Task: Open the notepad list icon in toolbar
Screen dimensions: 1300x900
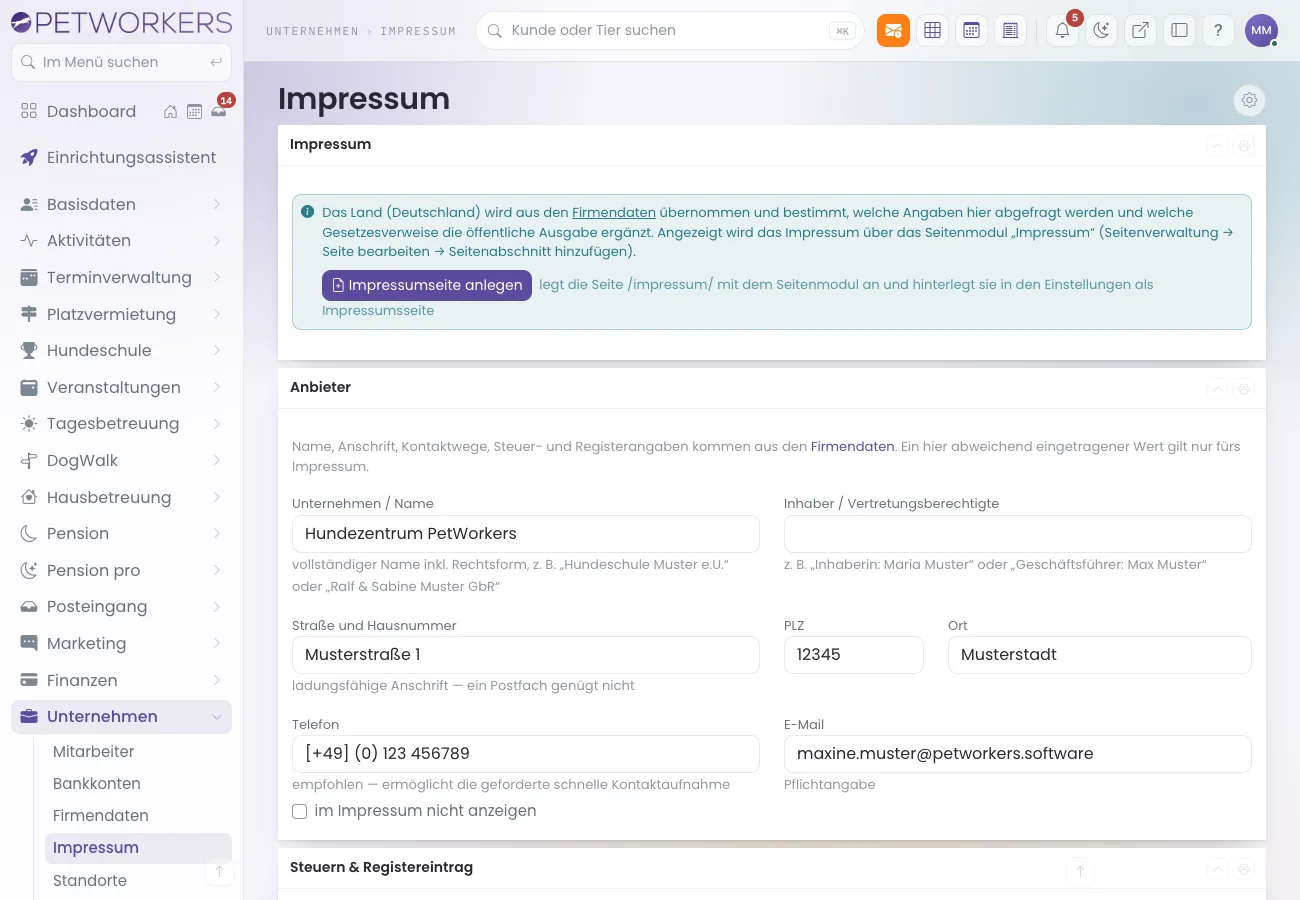Action: (x=1010, y=30)
